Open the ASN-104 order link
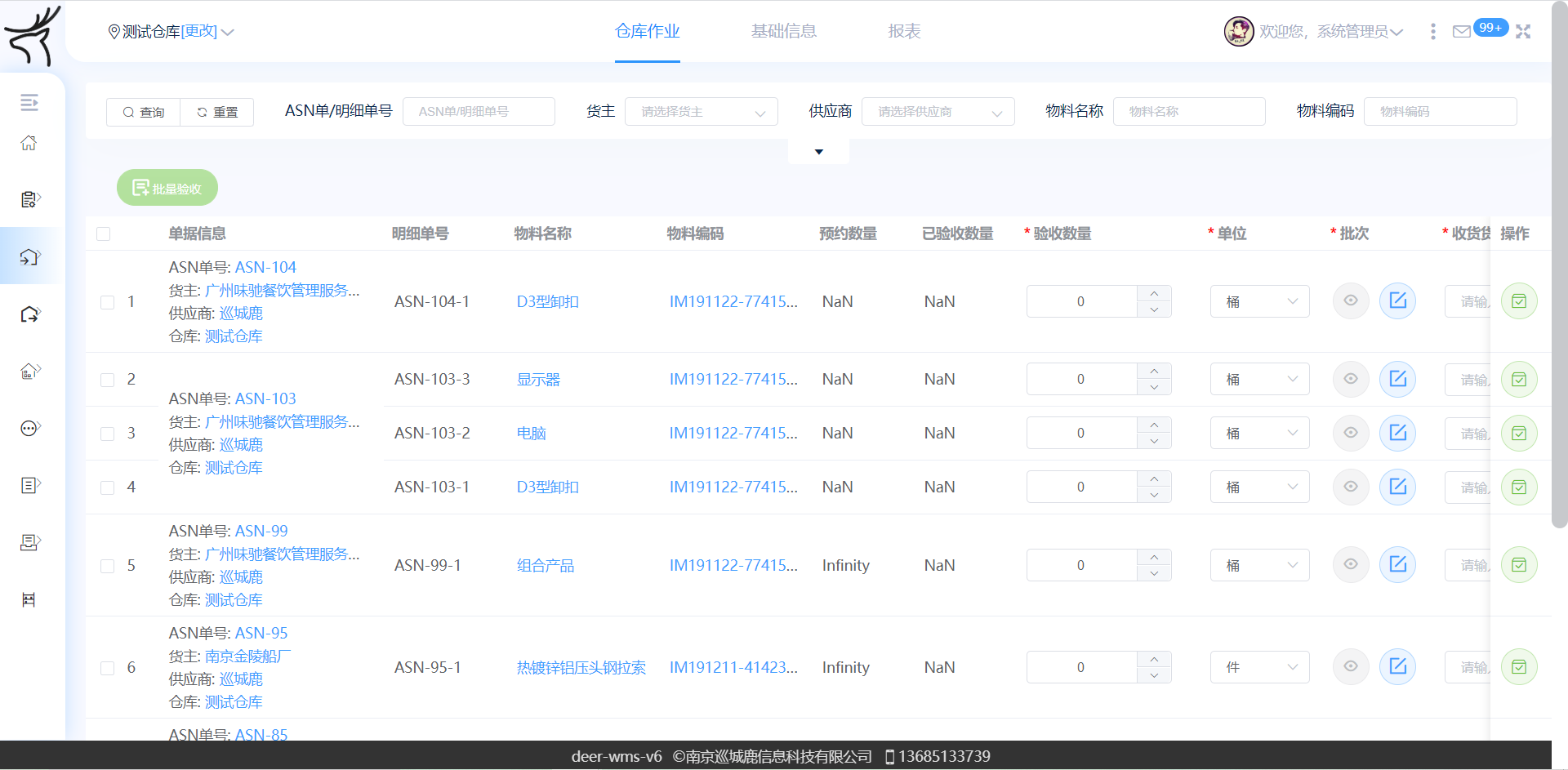The height and width of the screenshot is (770, 1568). 265,268
